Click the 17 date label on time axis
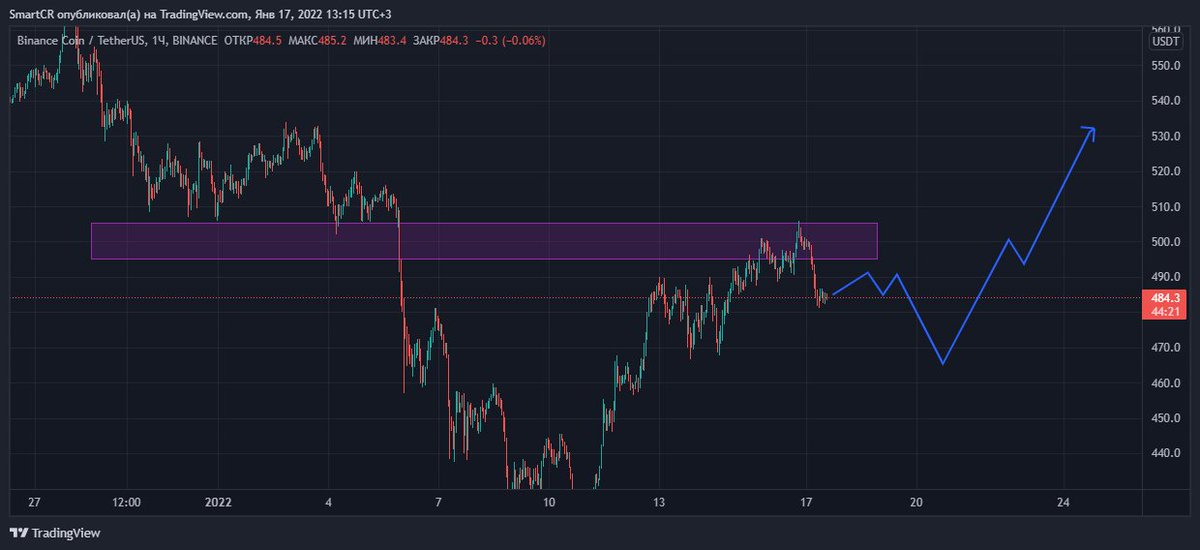Screen dimensions: 1200x550 pos(805,502)
